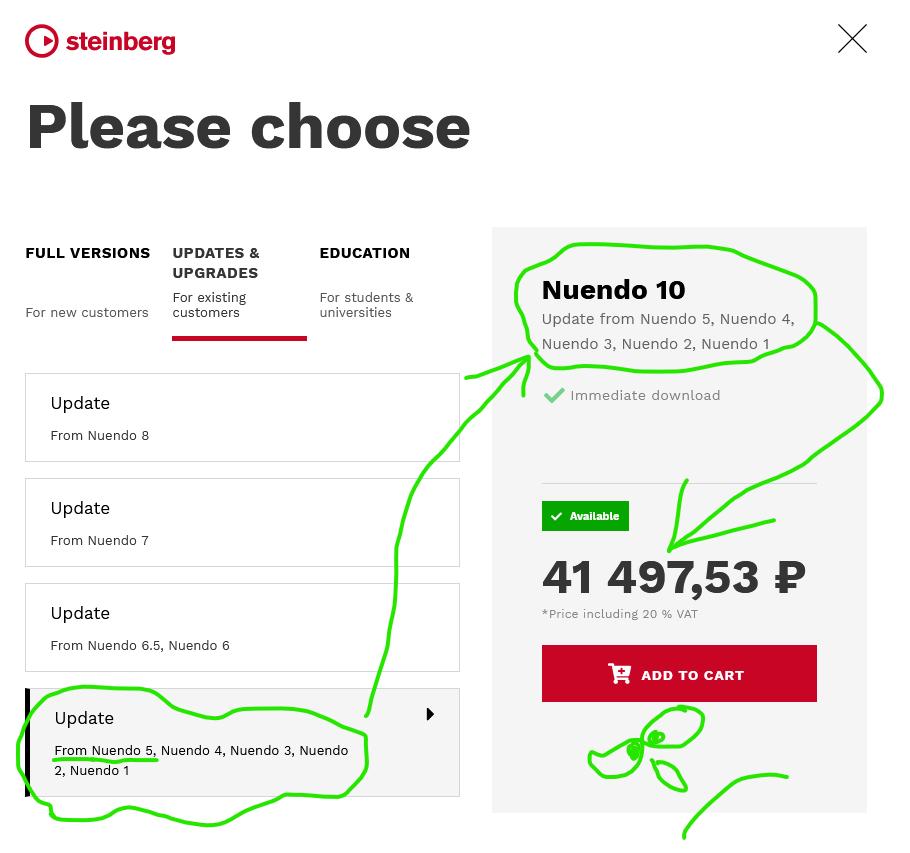The image size is (910, 853).
Task: Click the price including VAT note
Action: [x=619, y=614]
